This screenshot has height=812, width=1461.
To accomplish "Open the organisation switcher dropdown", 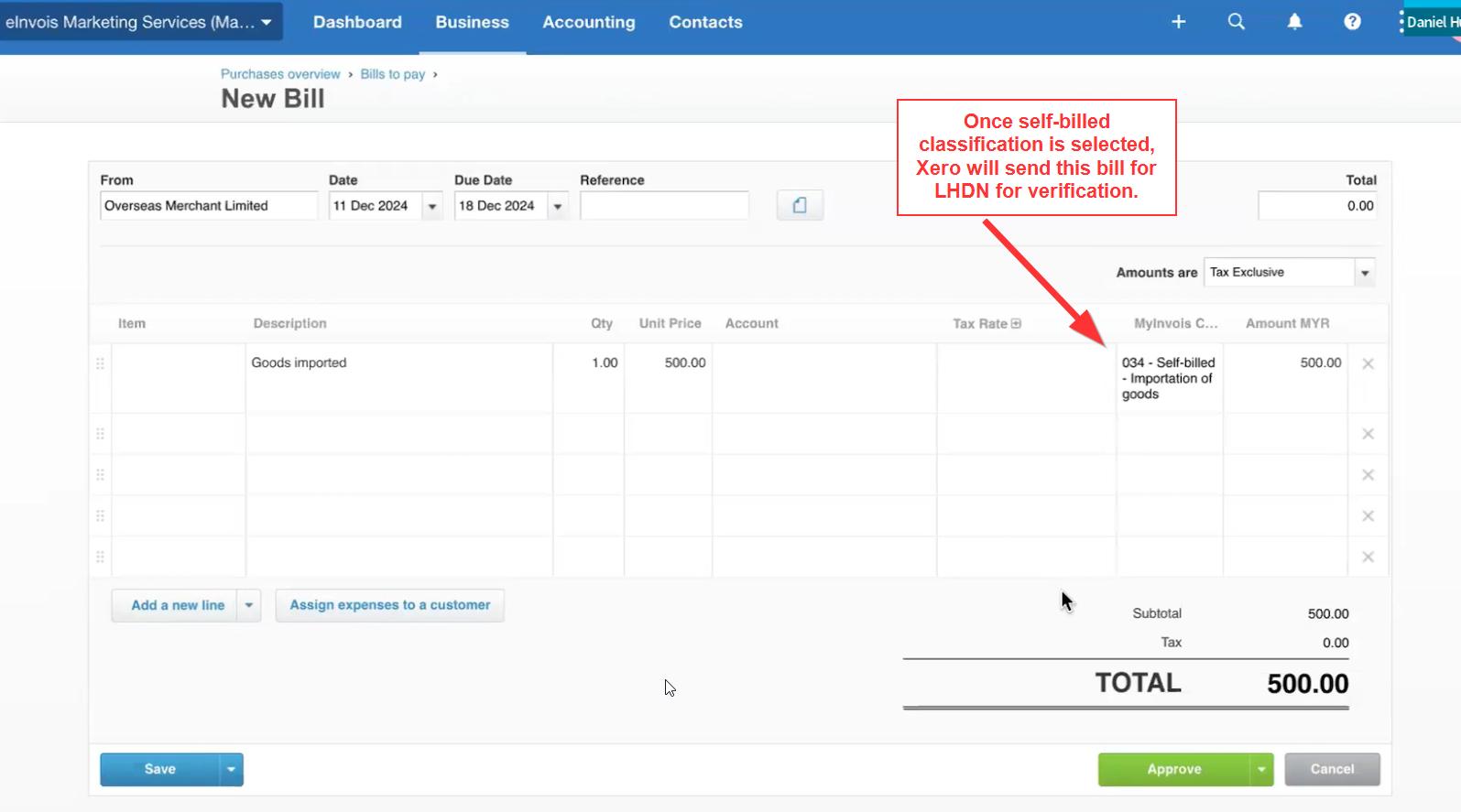I will (140, 22).
